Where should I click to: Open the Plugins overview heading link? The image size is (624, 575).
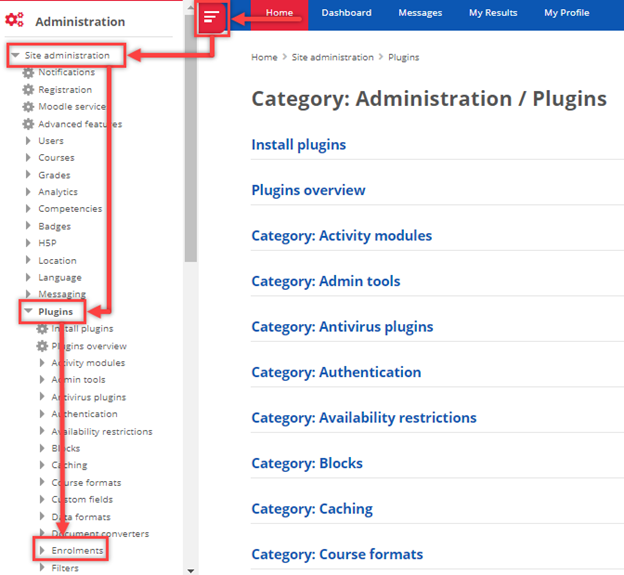[308, 190]
